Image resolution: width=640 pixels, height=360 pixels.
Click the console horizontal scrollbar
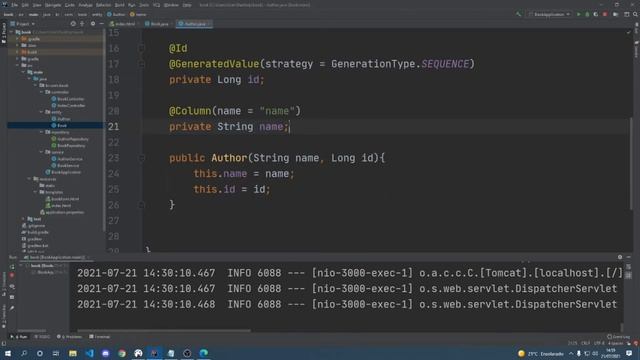pos(164,331)
